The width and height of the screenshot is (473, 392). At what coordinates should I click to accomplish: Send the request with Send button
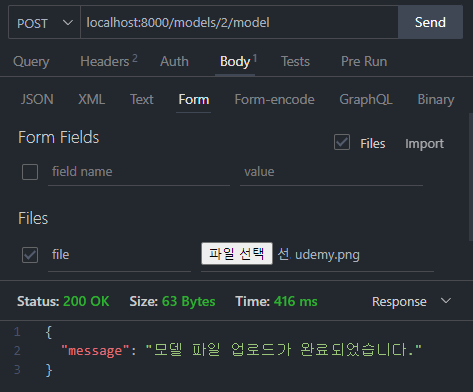click(430, 22)
